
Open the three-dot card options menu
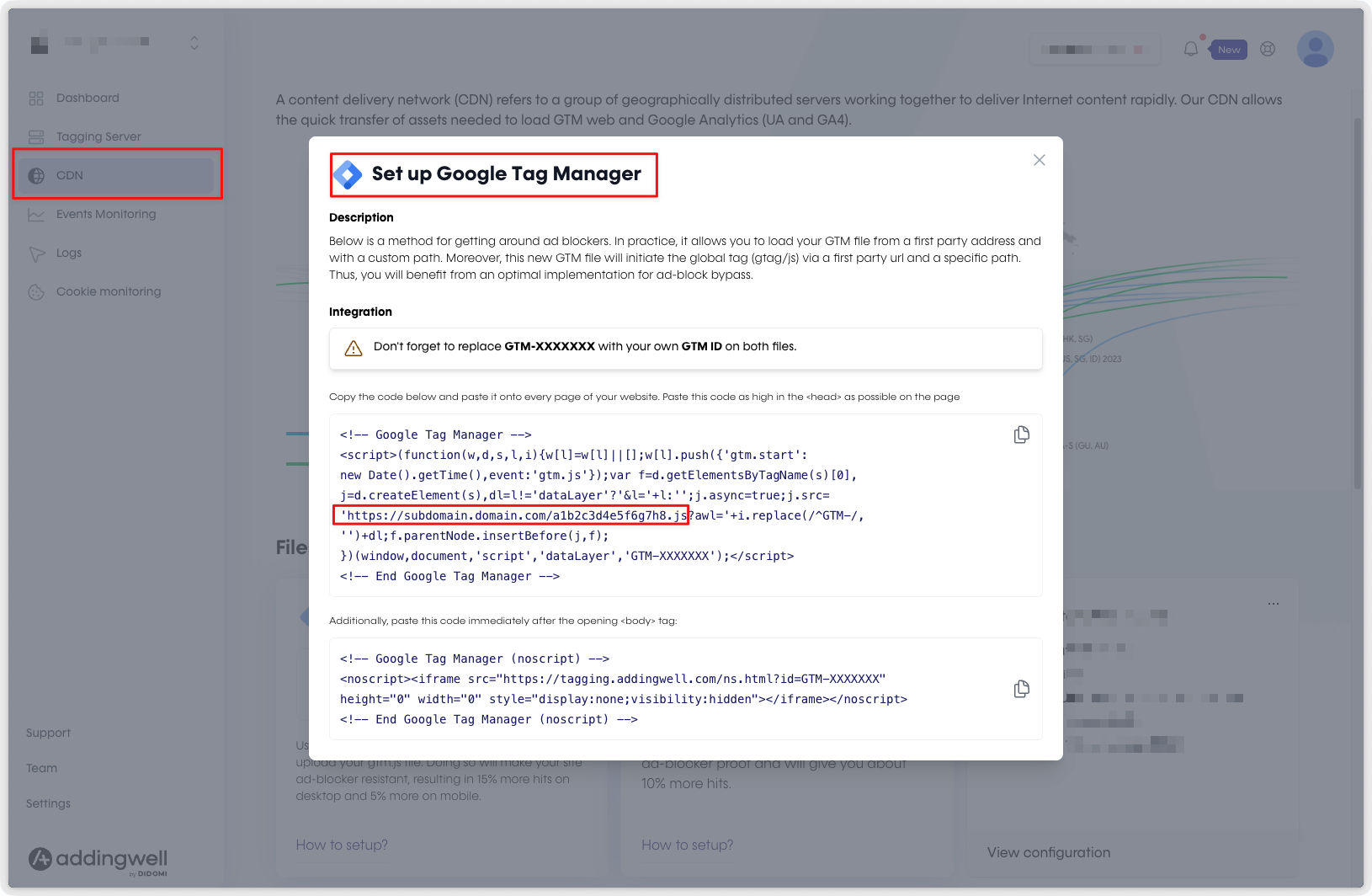[x=1274, y=604]
